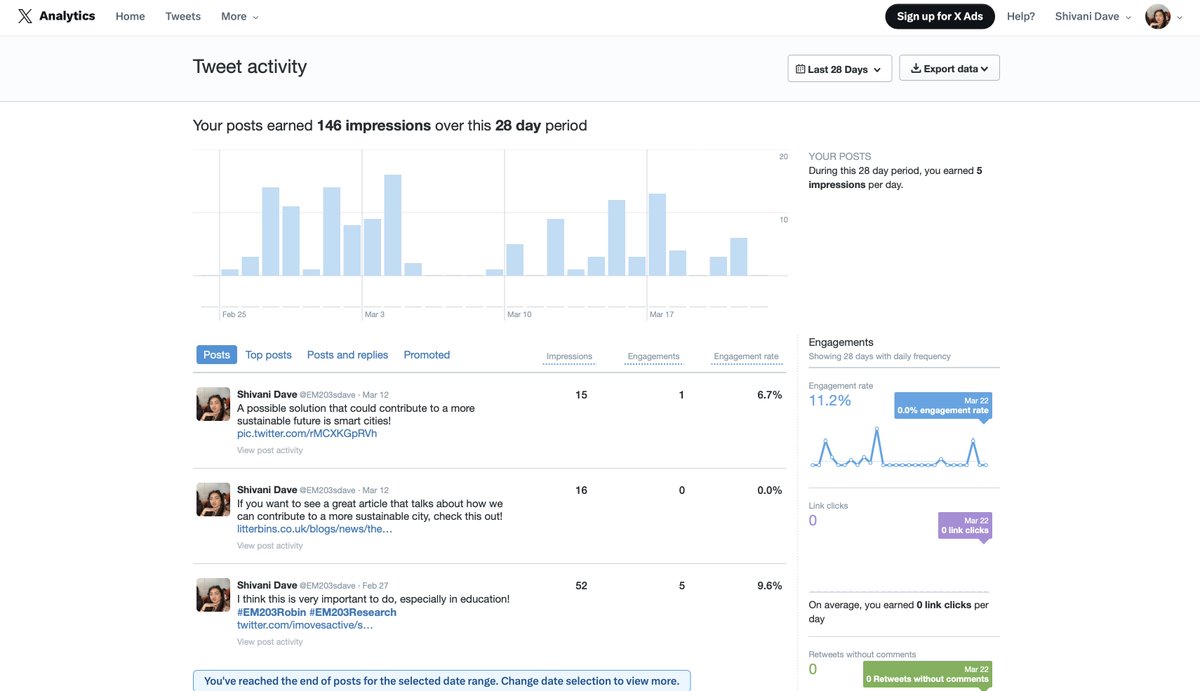This screenshot has width=1200, height=691.
Task: Go to Home in the navigation bar
Action: [130, 16]
